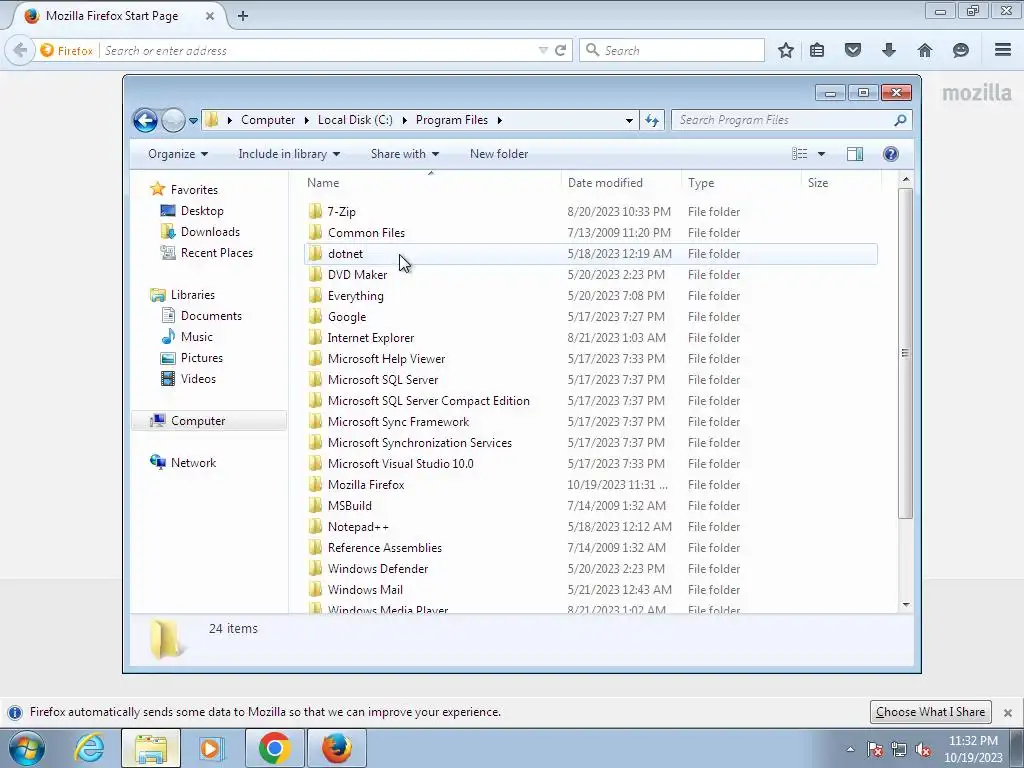Open Include in library dropdown

point(289,154)
